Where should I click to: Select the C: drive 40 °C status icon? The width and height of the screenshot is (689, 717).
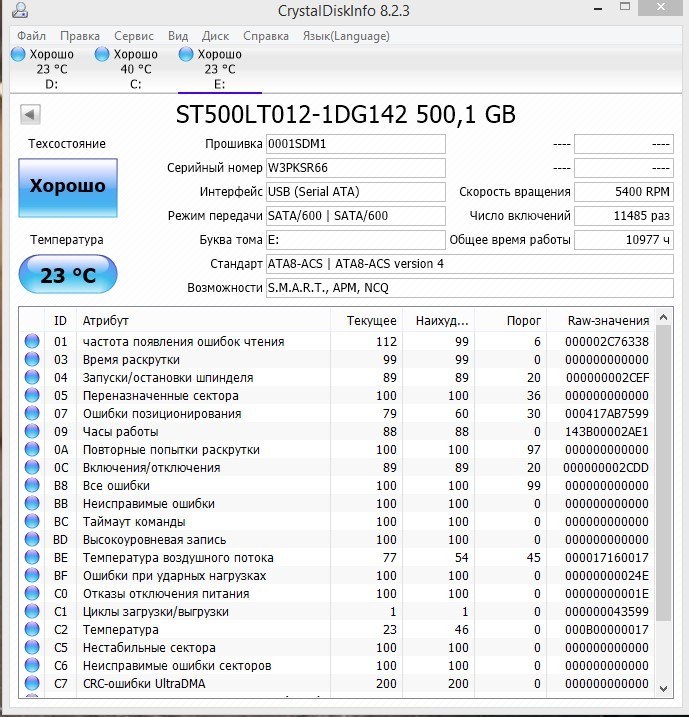102,54
